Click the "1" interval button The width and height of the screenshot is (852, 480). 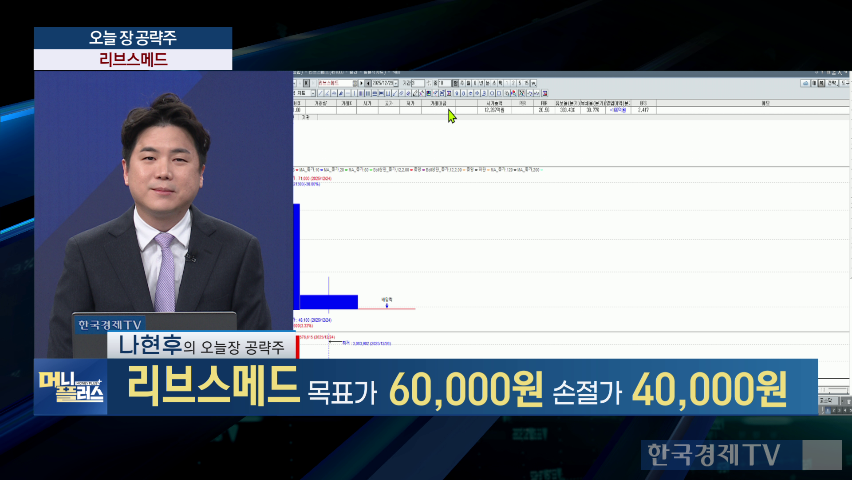[505, 83]
